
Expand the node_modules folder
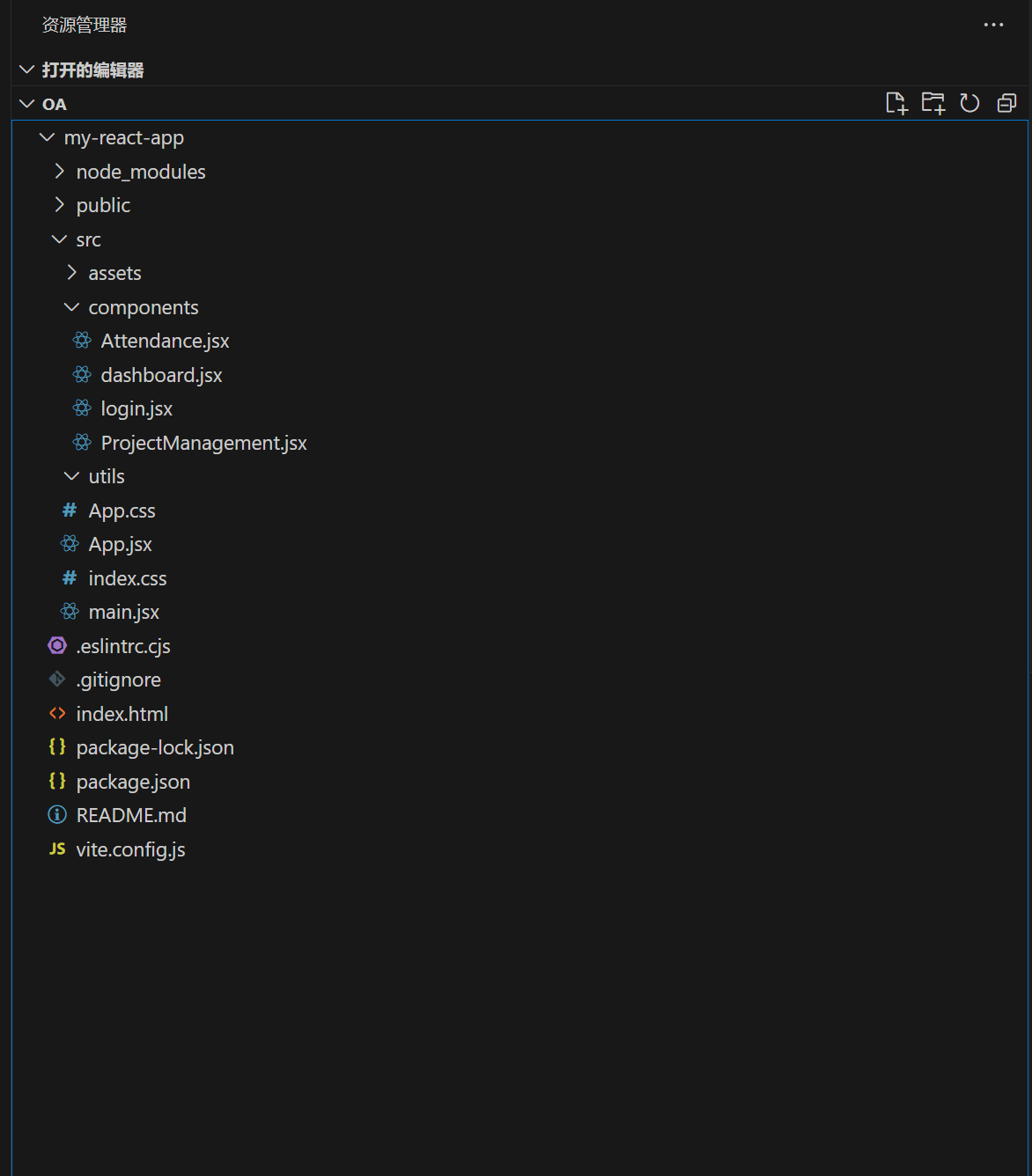click(x=59, y=172)
